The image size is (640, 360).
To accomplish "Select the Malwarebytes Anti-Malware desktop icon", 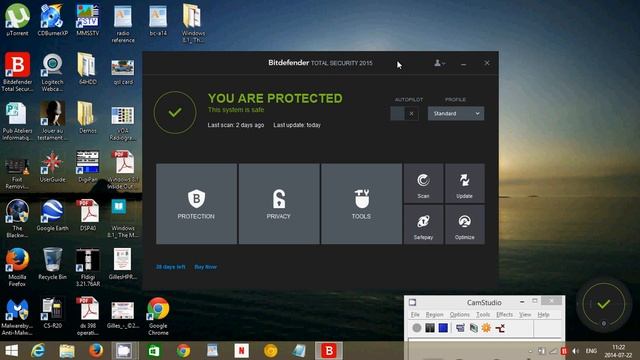I will tap(17, 317).
